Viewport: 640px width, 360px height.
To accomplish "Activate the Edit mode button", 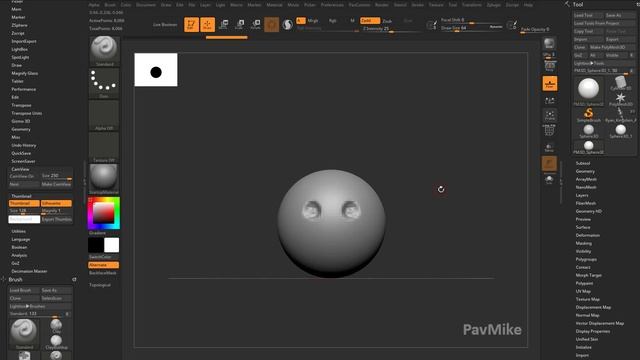I will 191,24.
